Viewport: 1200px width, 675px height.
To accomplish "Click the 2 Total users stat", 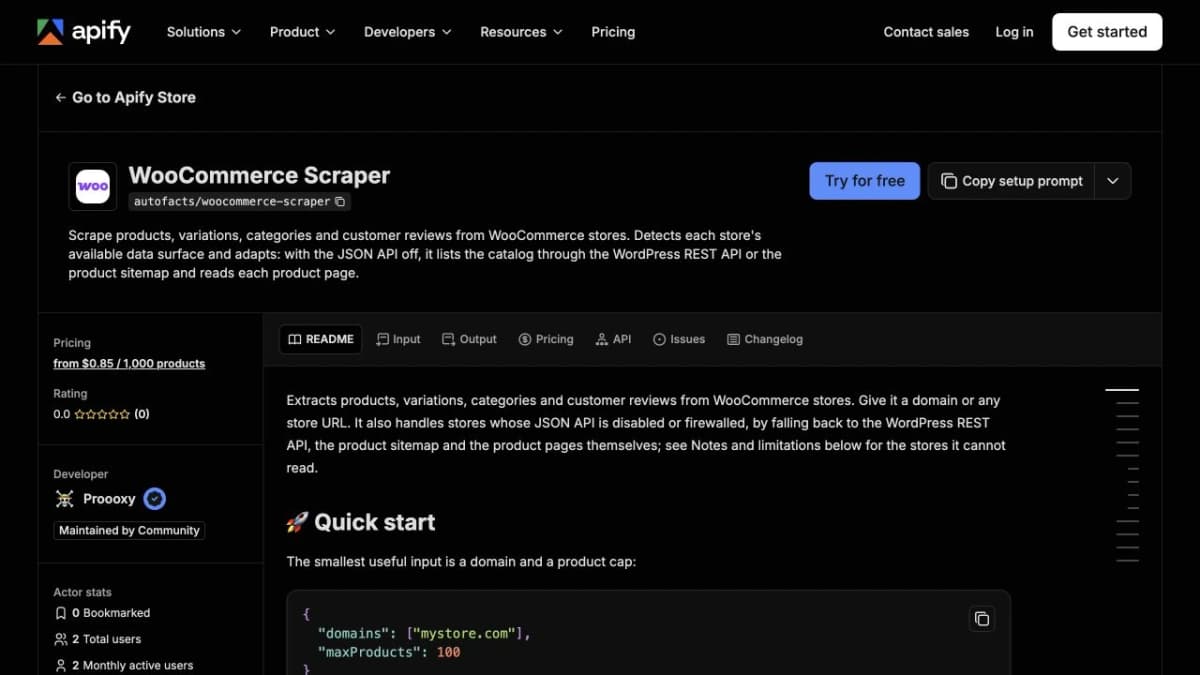I will tap(98, 639).
